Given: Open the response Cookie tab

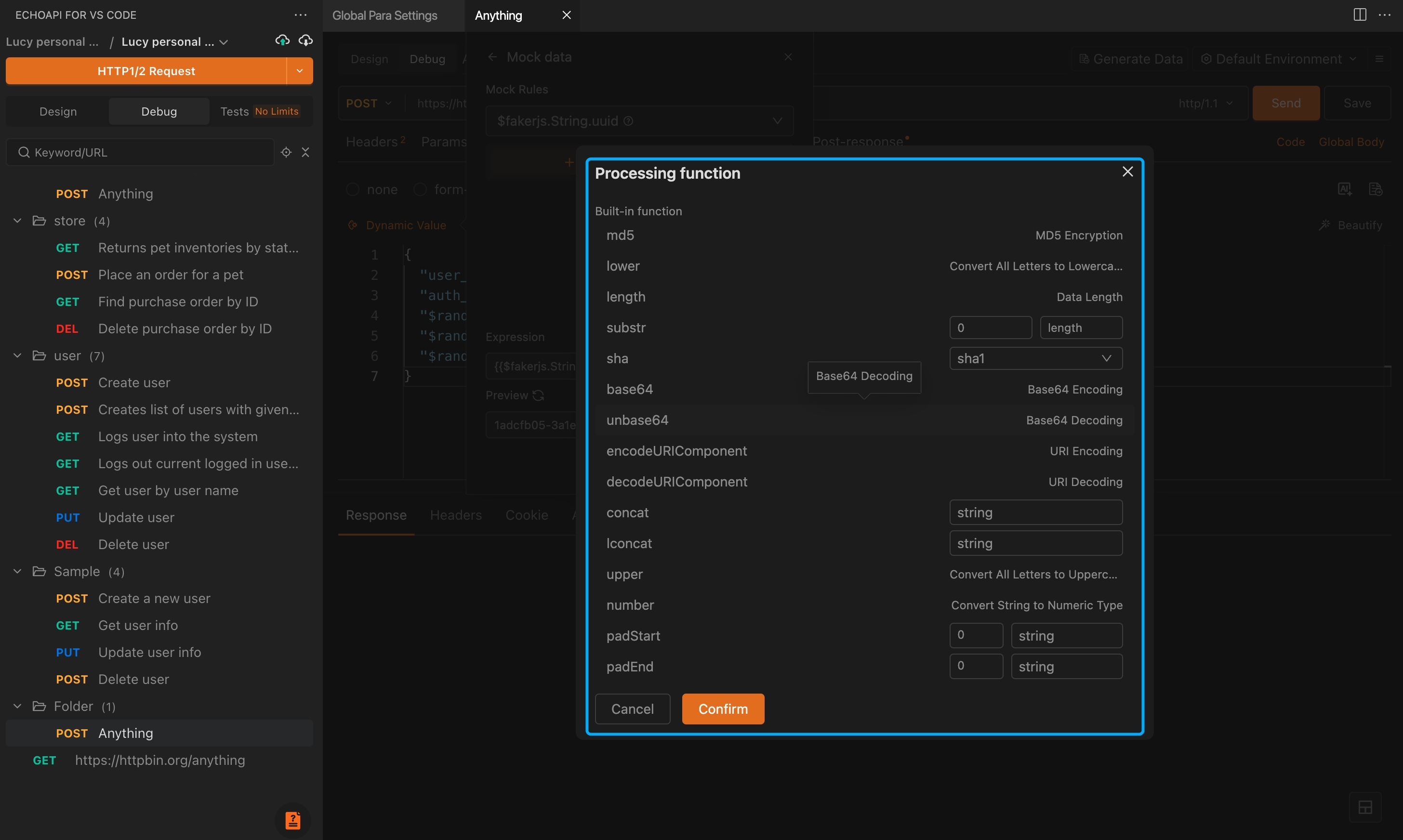Looking at the screenshot, I should pos(527,515).
